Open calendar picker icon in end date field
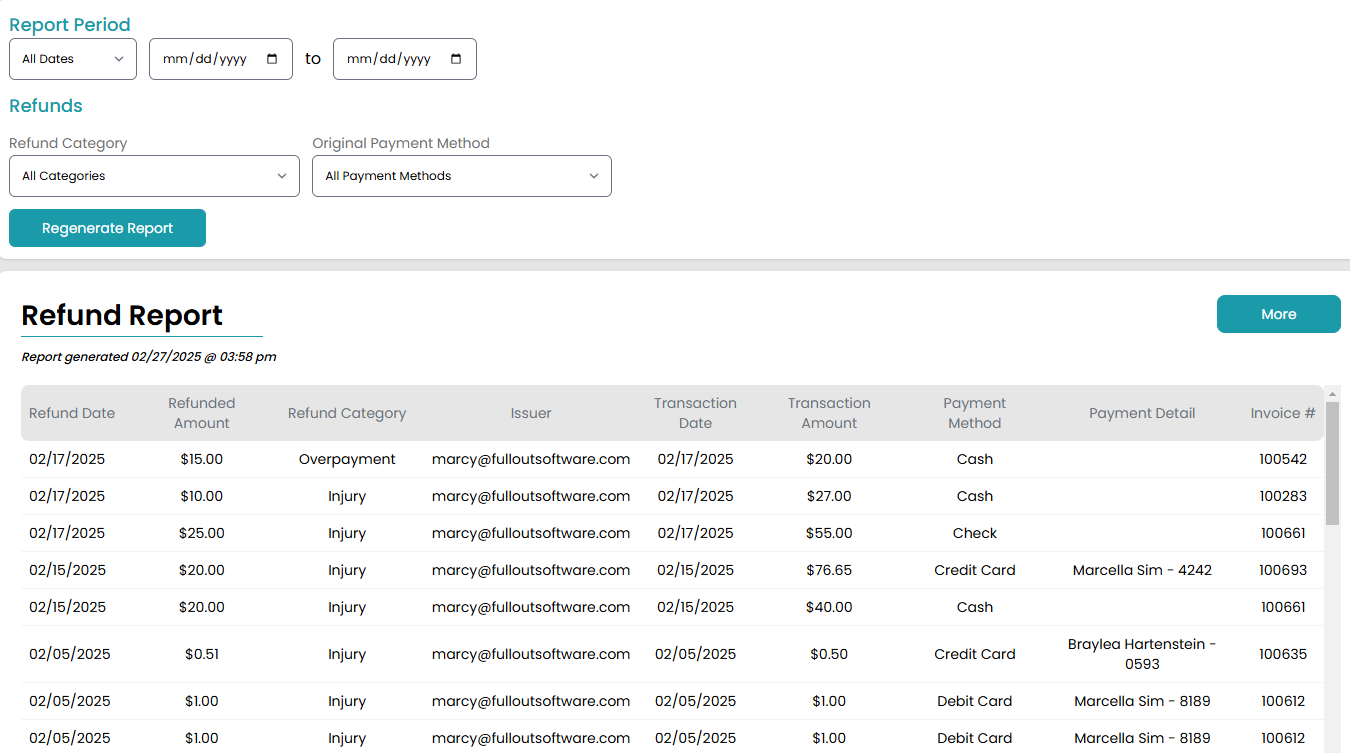 pyautogui.click(x=456, y=59)
